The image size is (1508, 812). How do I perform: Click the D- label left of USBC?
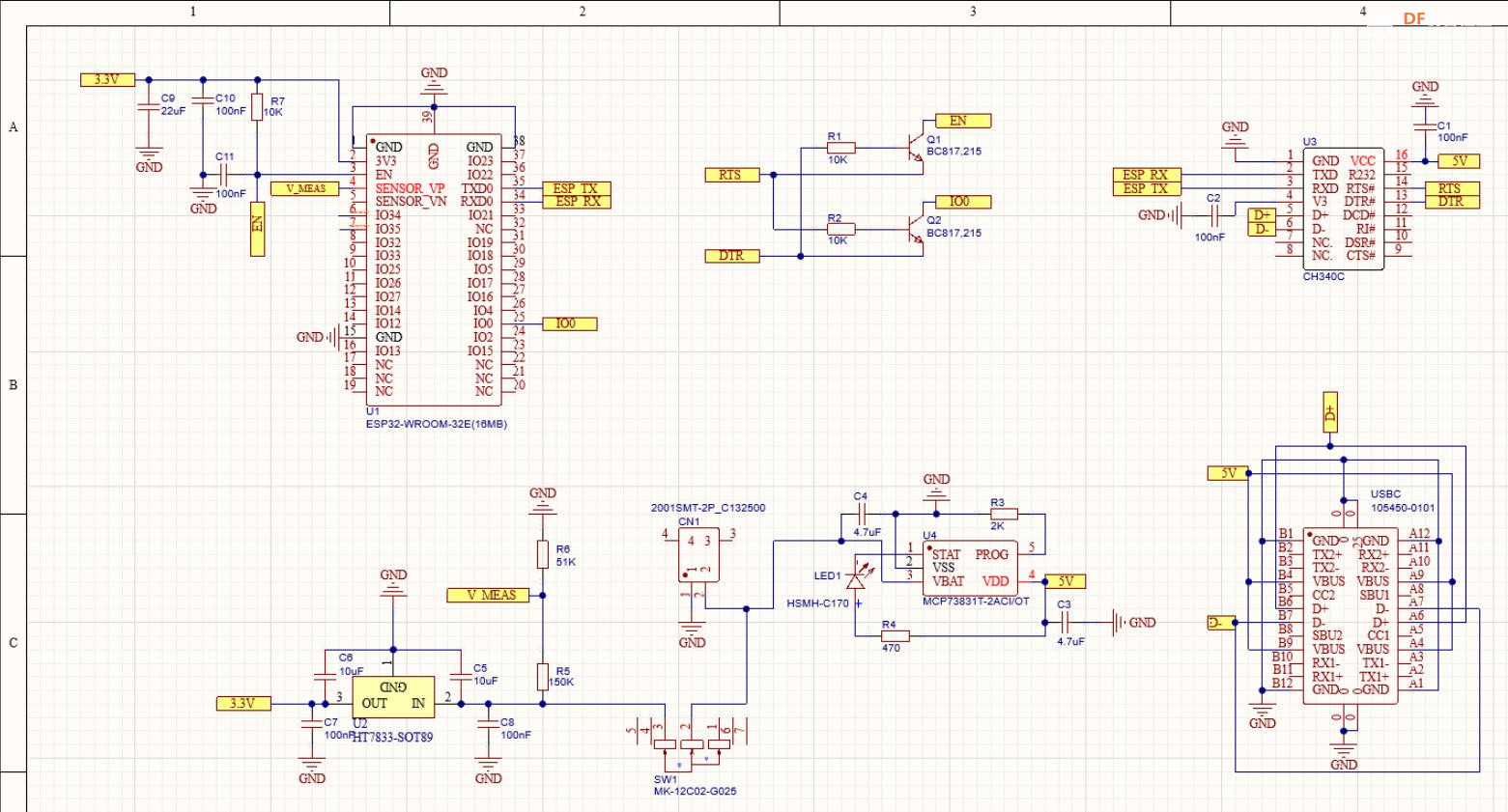point(1221,623)
